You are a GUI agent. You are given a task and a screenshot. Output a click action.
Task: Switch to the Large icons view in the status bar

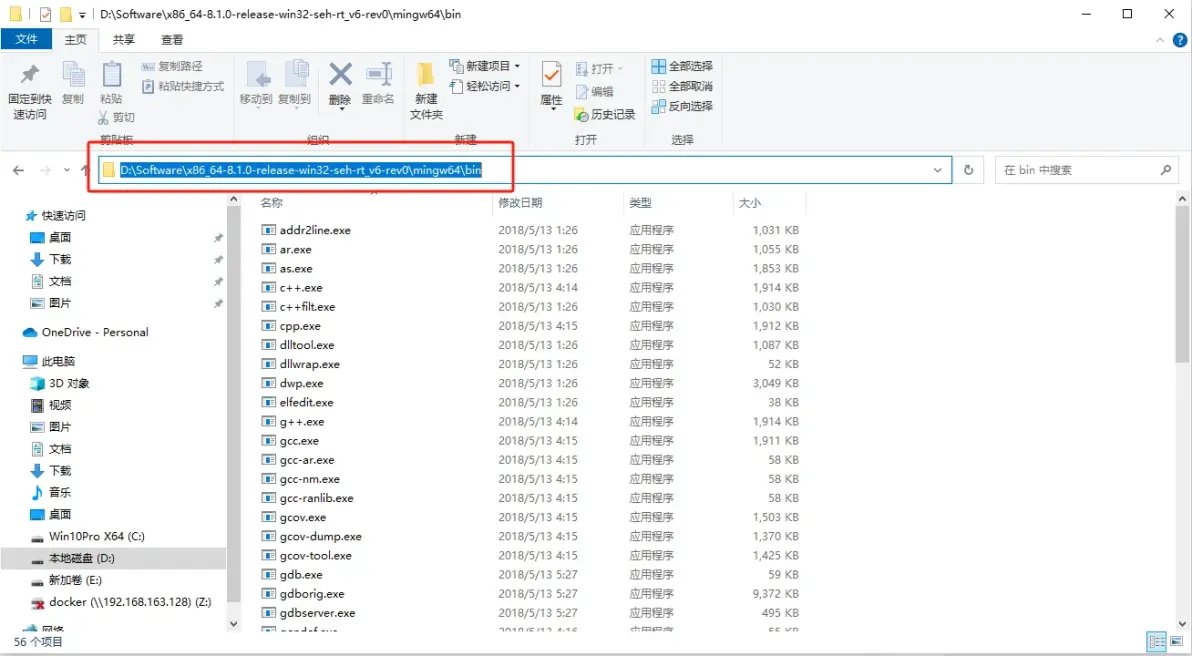pyautogui.click(x=1178, y=642)
